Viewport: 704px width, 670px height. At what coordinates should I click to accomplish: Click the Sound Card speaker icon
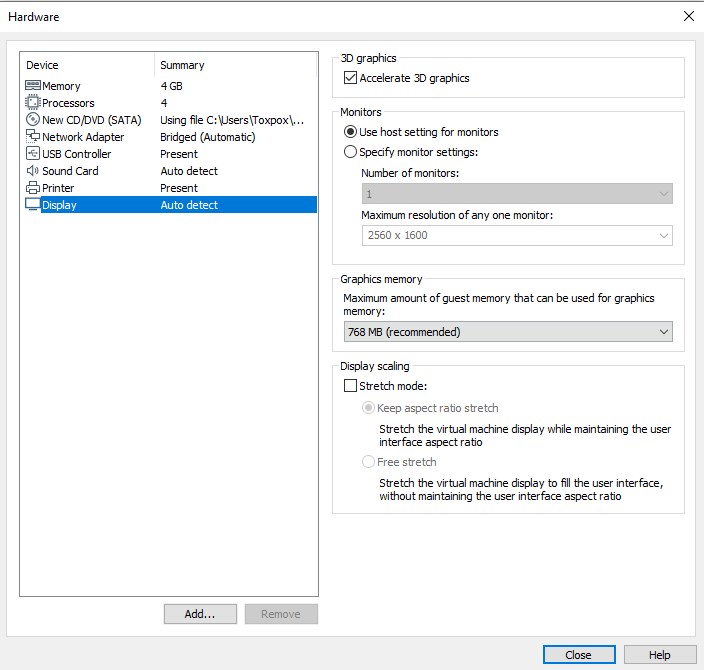point(33,171)
